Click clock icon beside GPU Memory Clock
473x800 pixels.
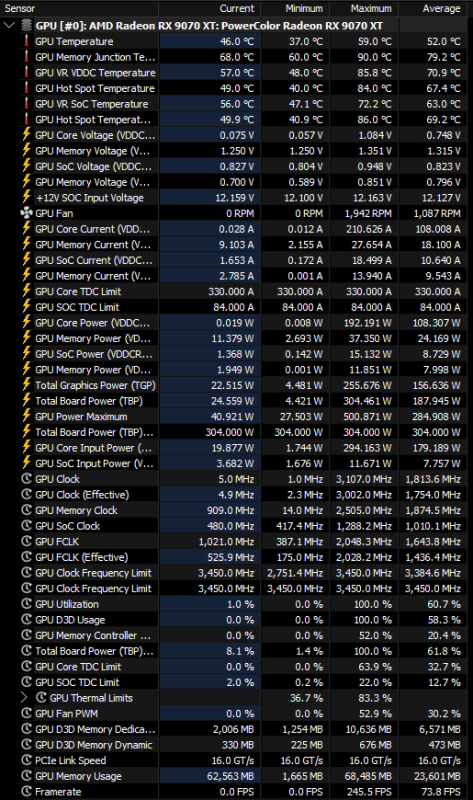tap(27, 510)
